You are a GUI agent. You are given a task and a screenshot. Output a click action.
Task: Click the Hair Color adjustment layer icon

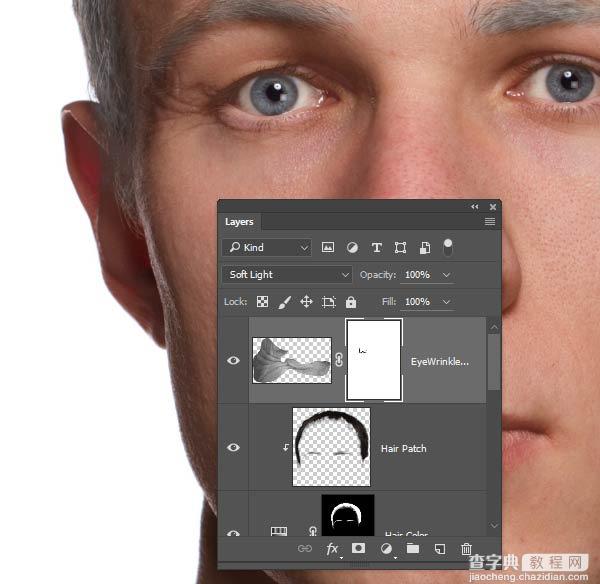click(x=279, y=531)
